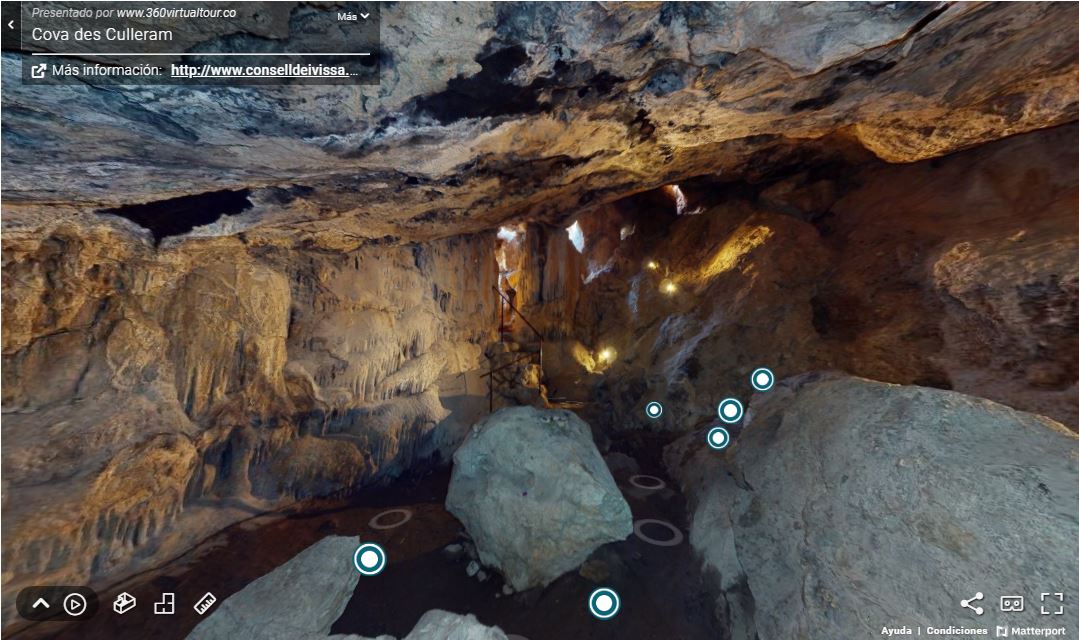Expand the Más dropdown

[353, 16]
